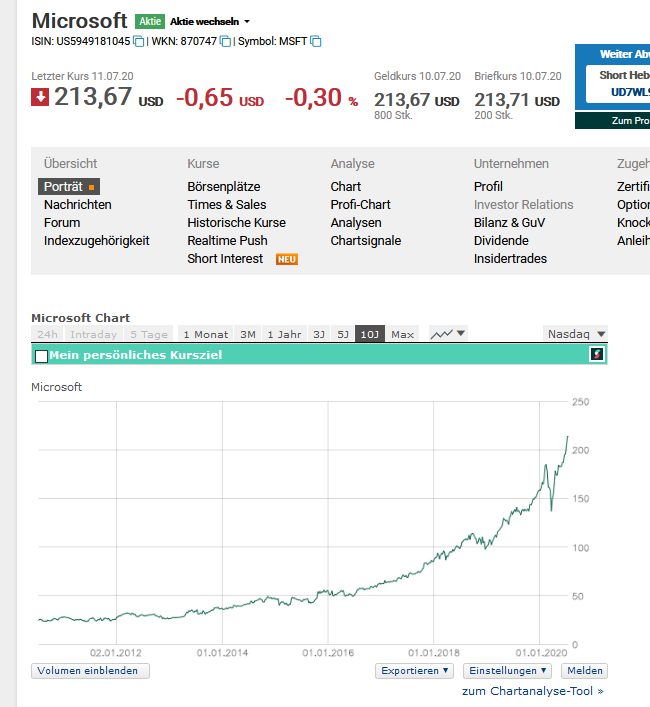
Task: Open chart type dropdown arrow
Action: [x=461, y=334]
